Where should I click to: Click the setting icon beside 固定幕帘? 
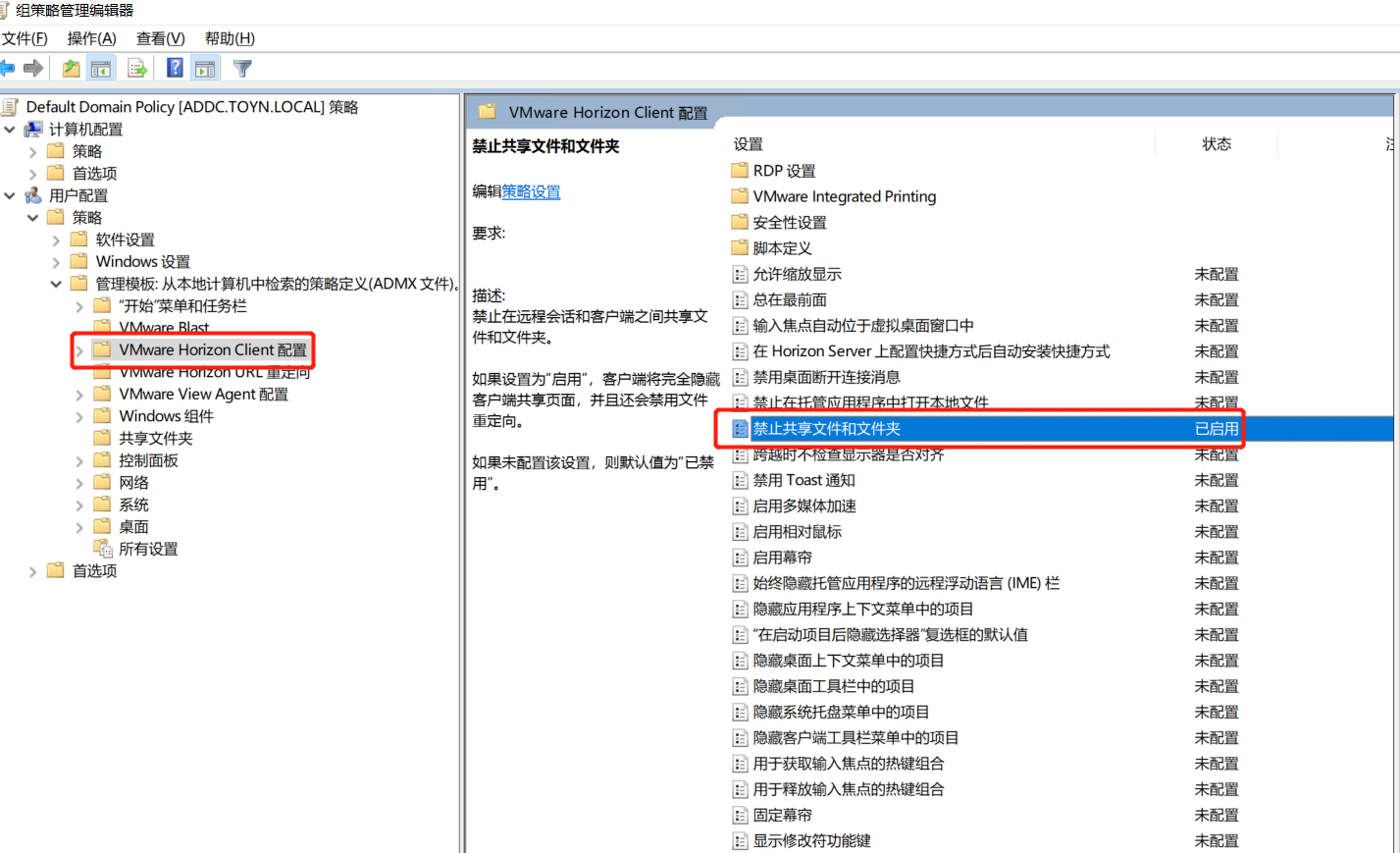(x=740, y=815)
